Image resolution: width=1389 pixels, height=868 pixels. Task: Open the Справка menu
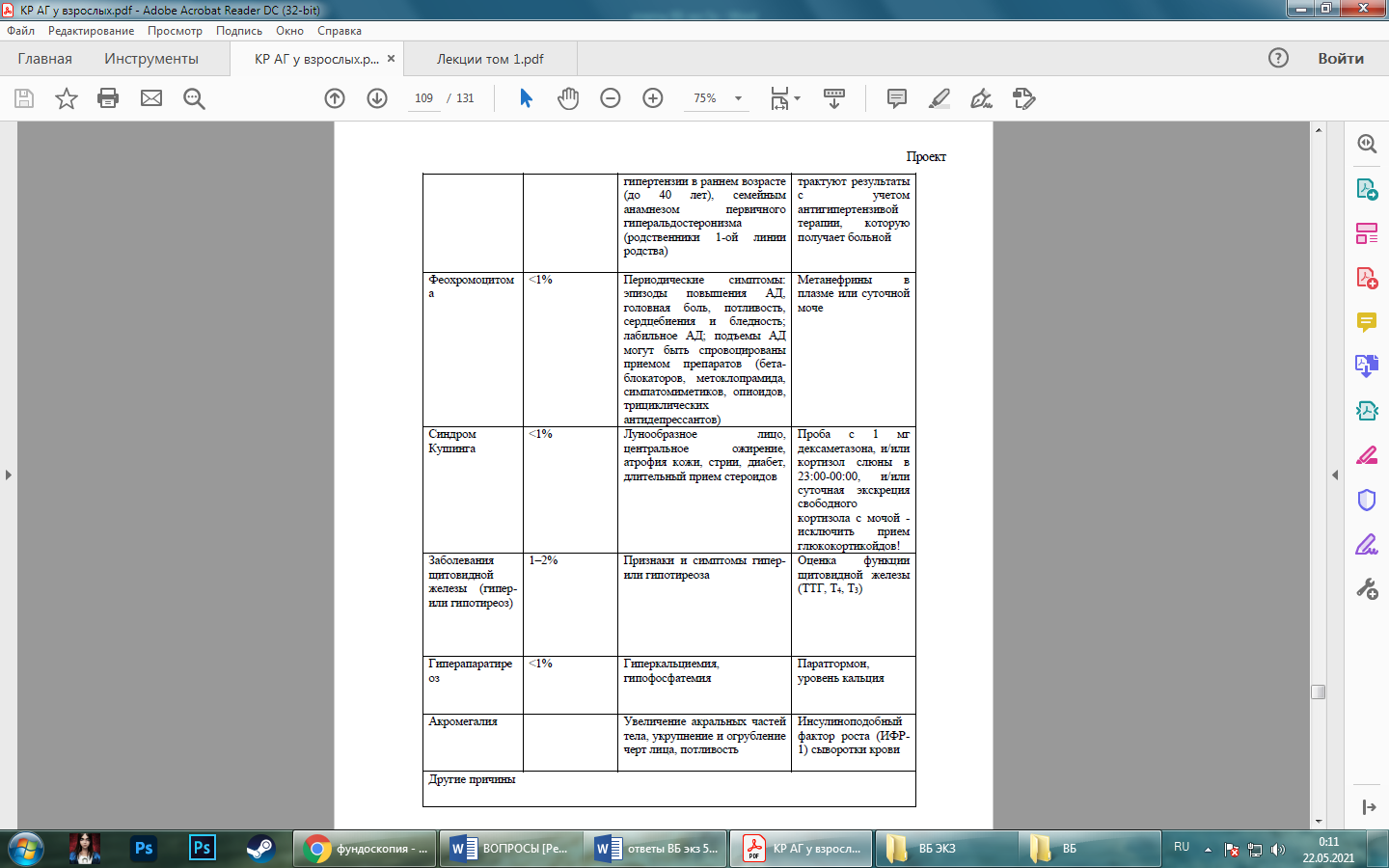pyautogui.click(x=340, y=31)
